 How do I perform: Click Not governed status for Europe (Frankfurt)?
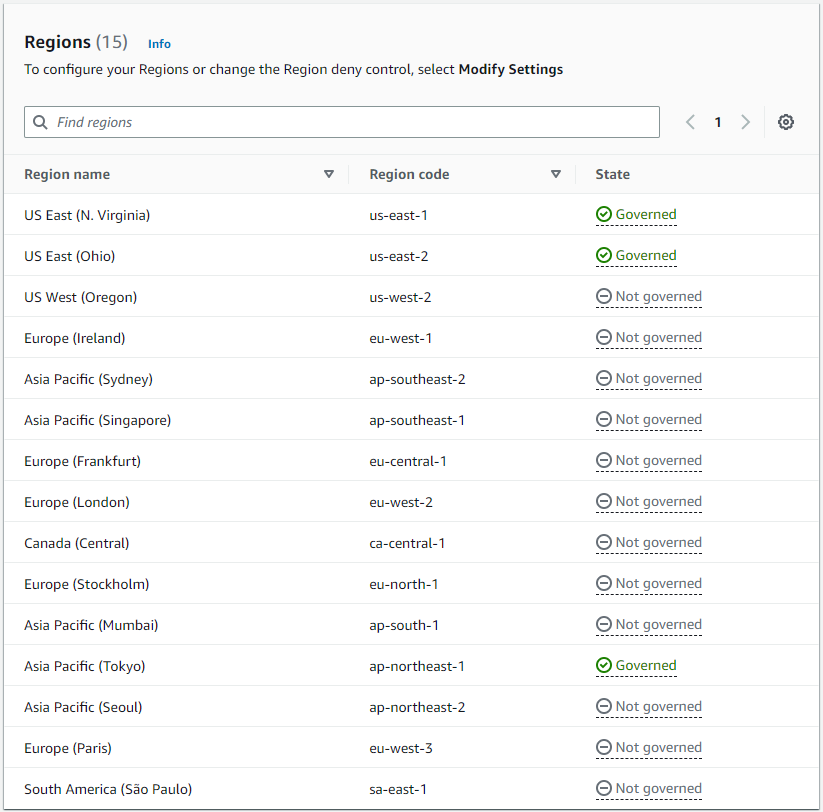point(658,461)
